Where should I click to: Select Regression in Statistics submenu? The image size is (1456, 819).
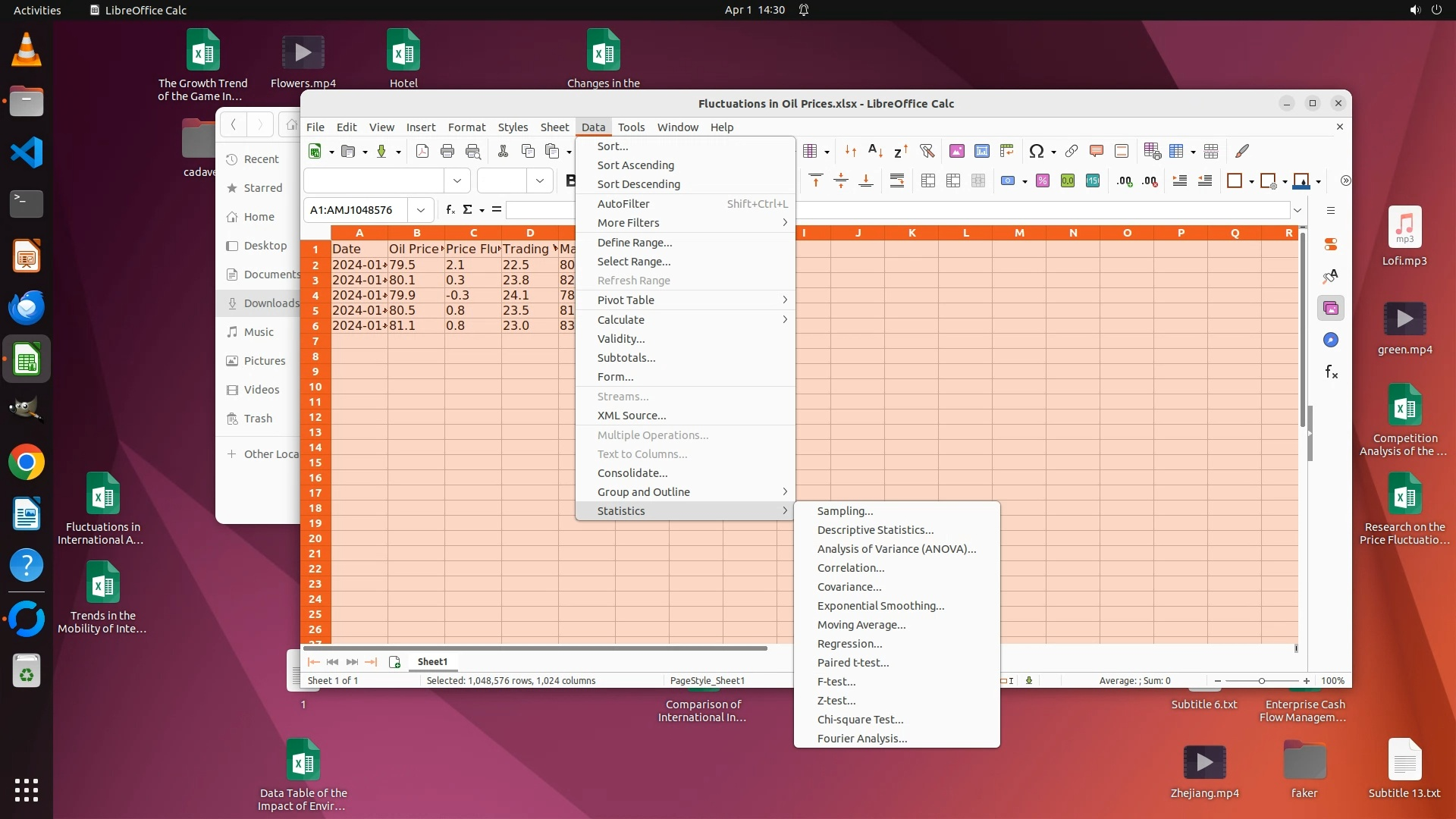click(849, 644)
